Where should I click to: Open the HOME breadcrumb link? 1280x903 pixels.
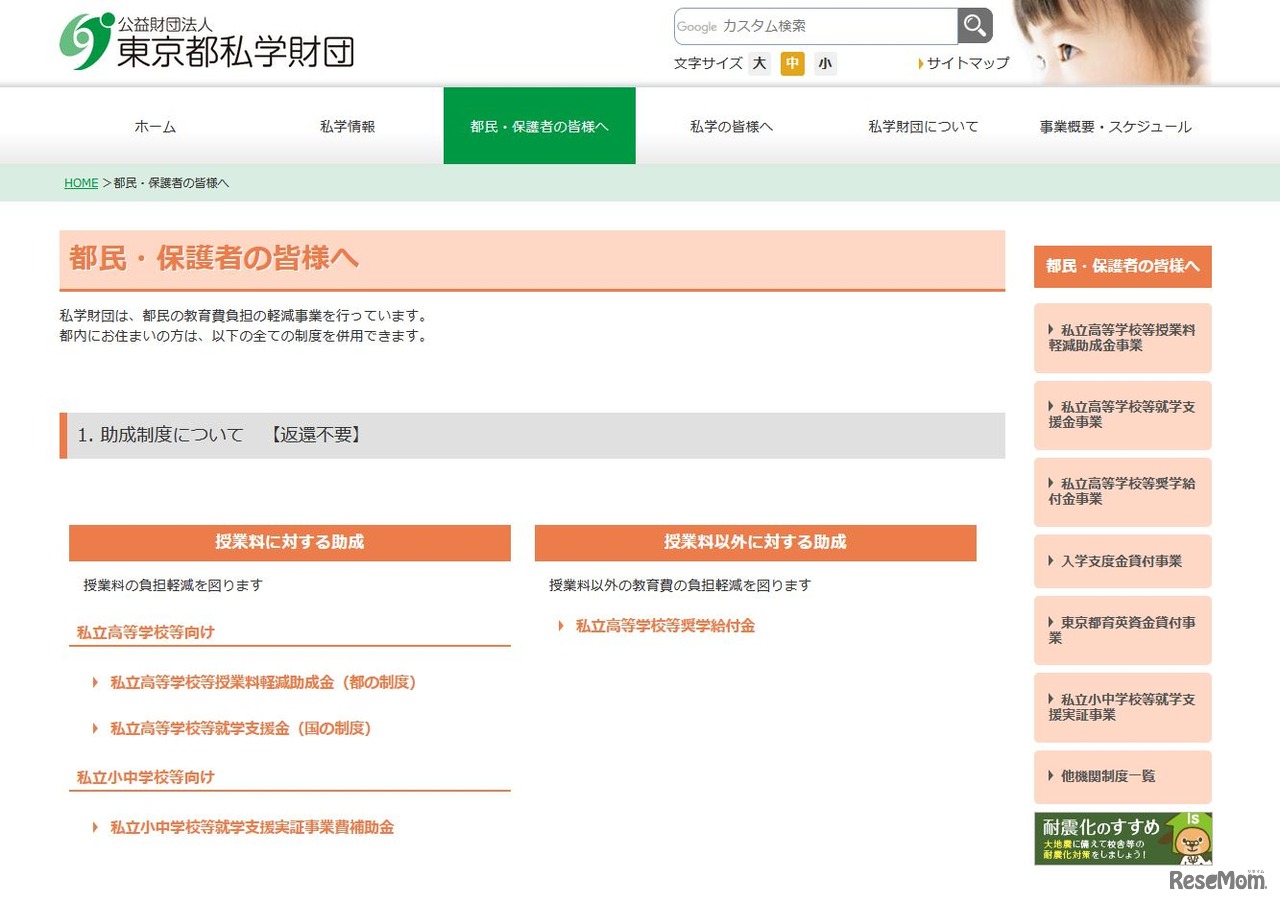click(x=80, y=182)
